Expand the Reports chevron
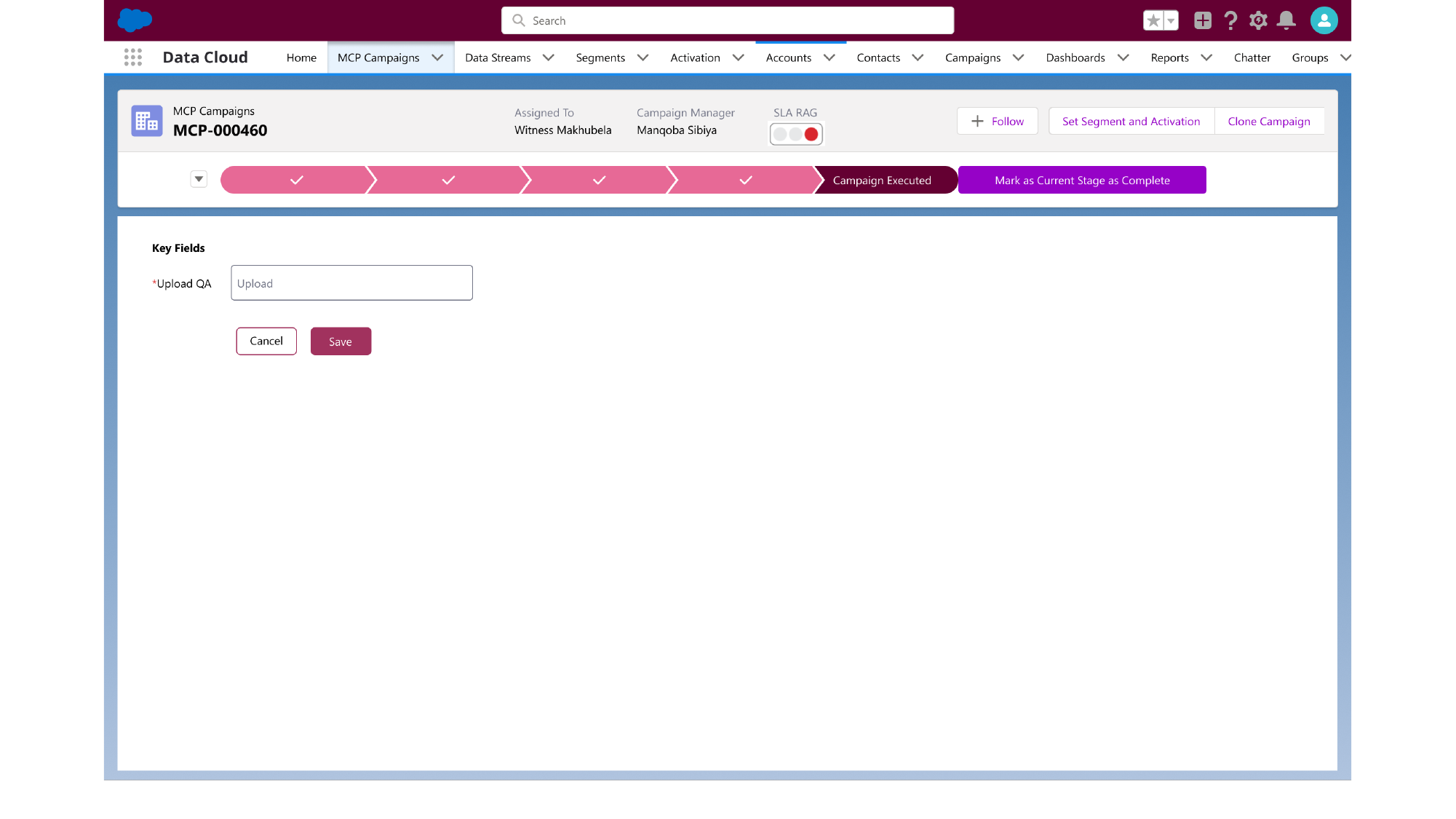 click(1206, 58)
